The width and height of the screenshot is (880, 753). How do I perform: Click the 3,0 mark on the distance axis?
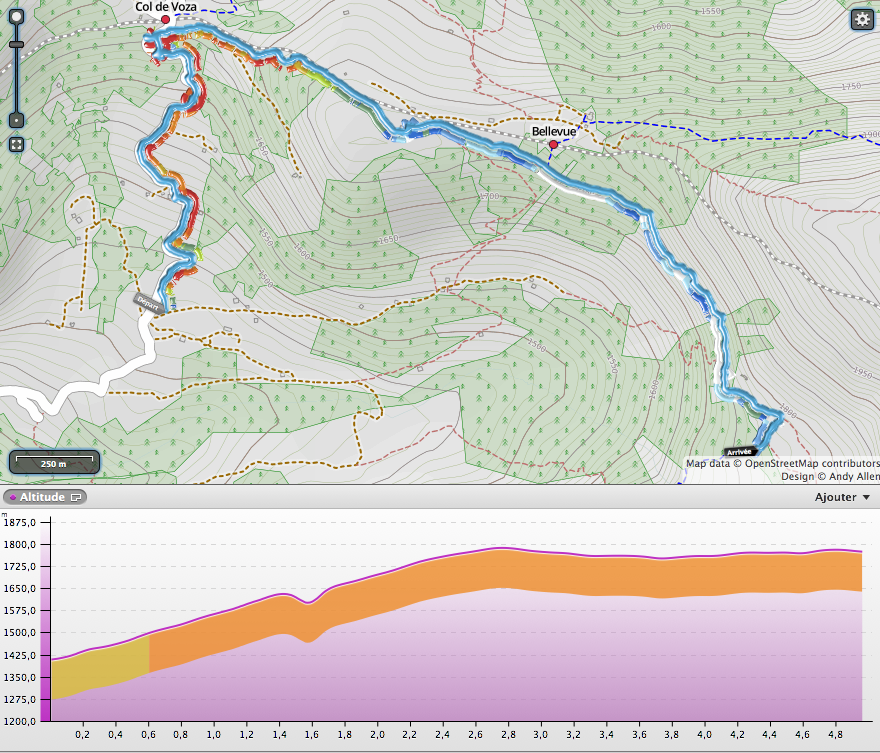click(x=541, y=734)
